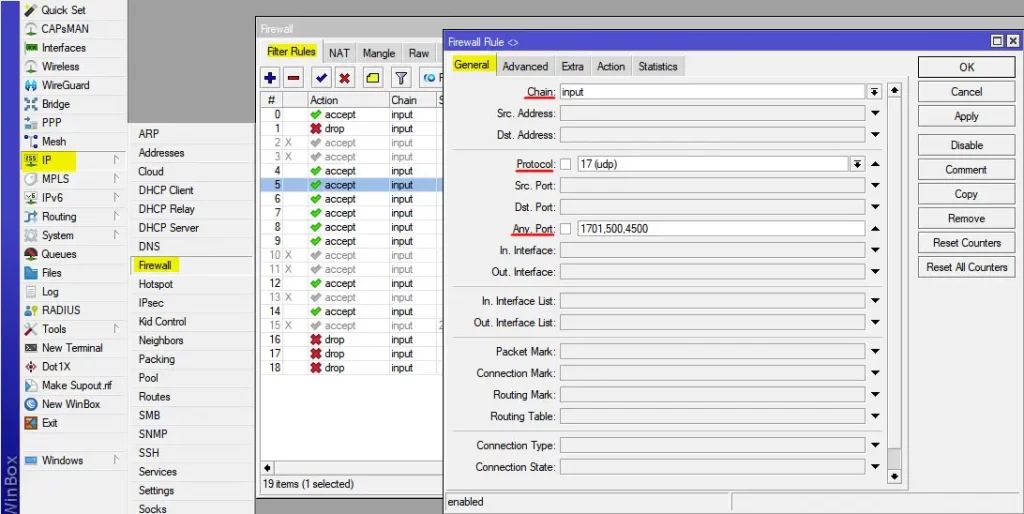Click the Reset All Counters button
1024x514 pixels.
(x=967, y=267)
